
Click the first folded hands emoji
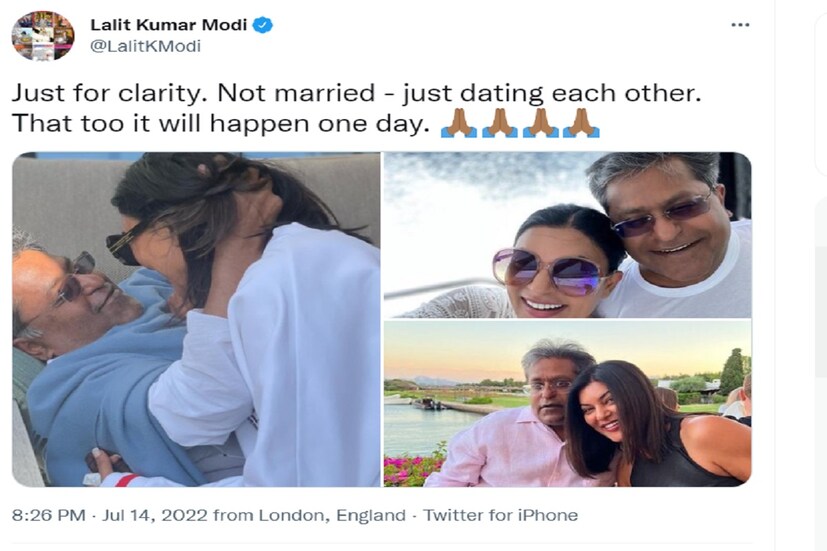point(458,124)
